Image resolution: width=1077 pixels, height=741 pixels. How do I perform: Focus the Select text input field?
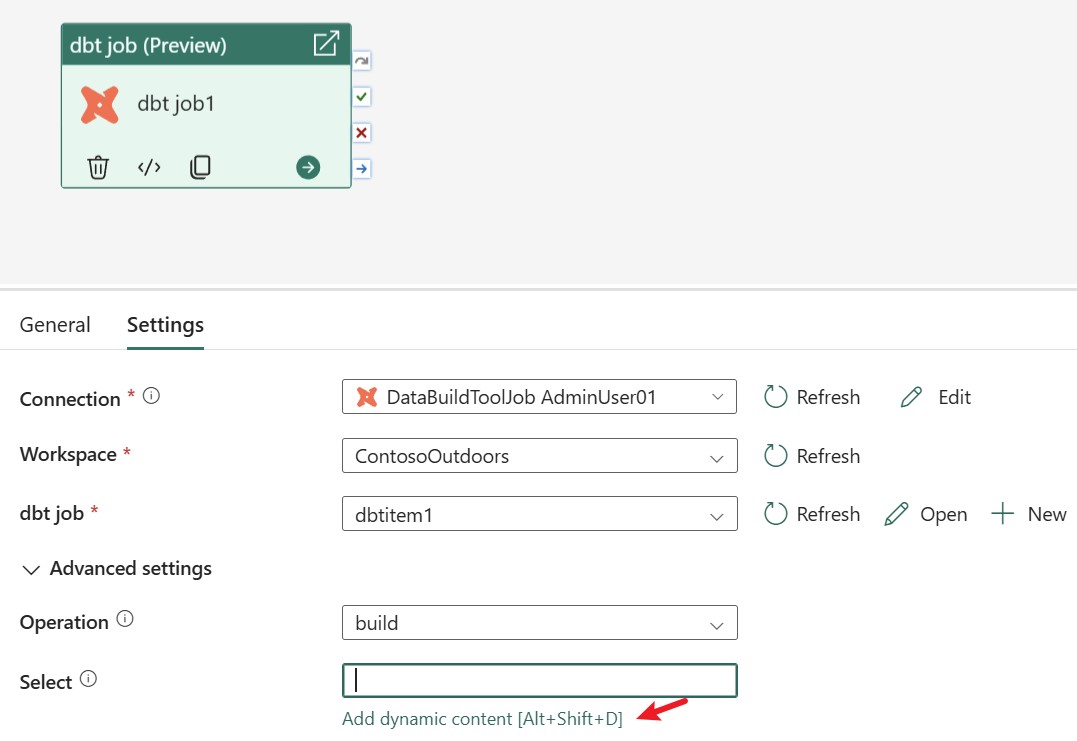tap(539, 681)
